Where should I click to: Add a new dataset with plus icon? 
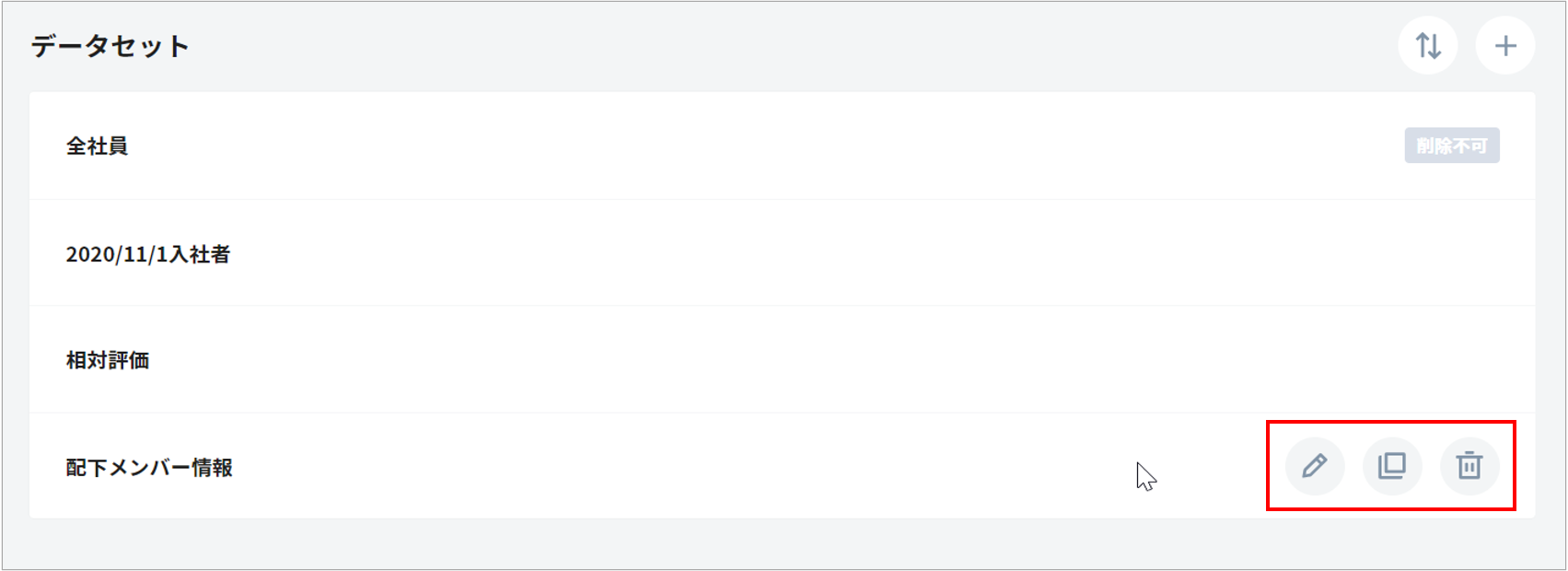(1504, 45)
